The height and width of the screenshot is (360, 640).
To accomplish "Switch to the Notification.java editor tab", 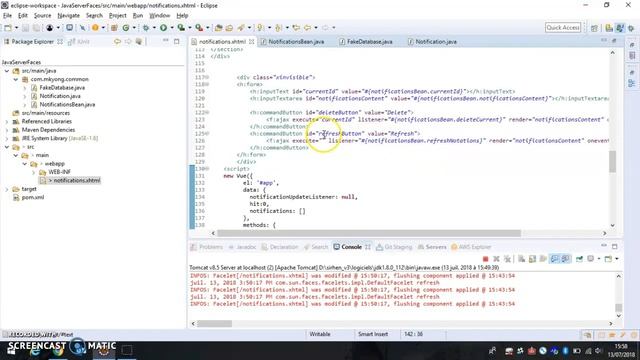I will coord(432,42).
